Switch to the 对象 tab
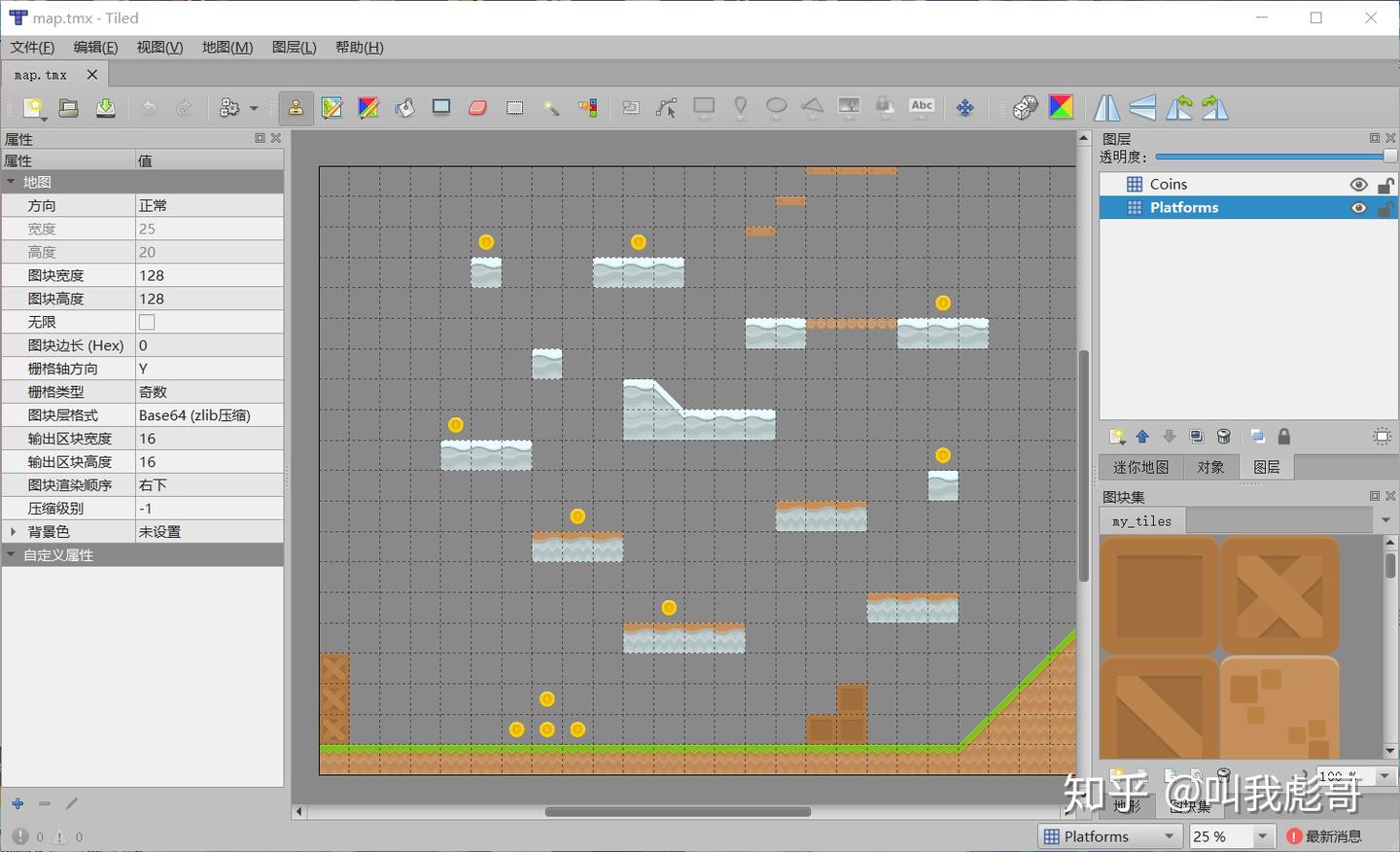This screenshot has height=852, width=1400. click(1210, 467)
